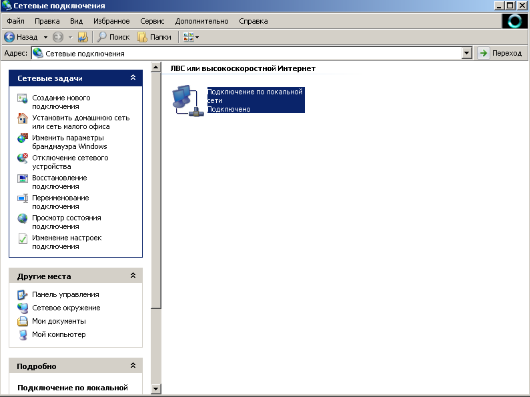The image size is (530, 397).
Task: Open the Views dropdown arrow
Action: (x=197, y=37)
